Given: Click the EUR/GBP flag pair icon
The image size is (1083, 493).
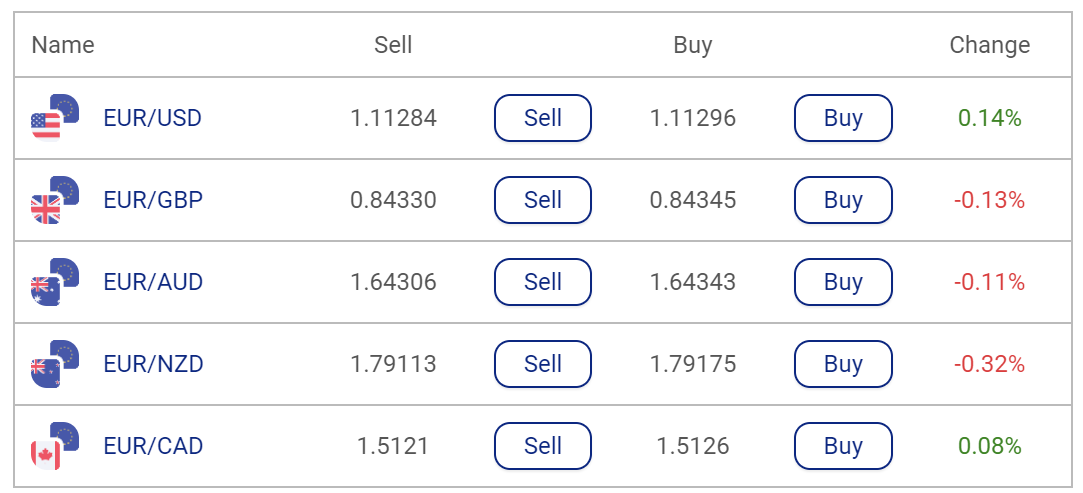Looking at the screenshot, I should tap(55, 200).
